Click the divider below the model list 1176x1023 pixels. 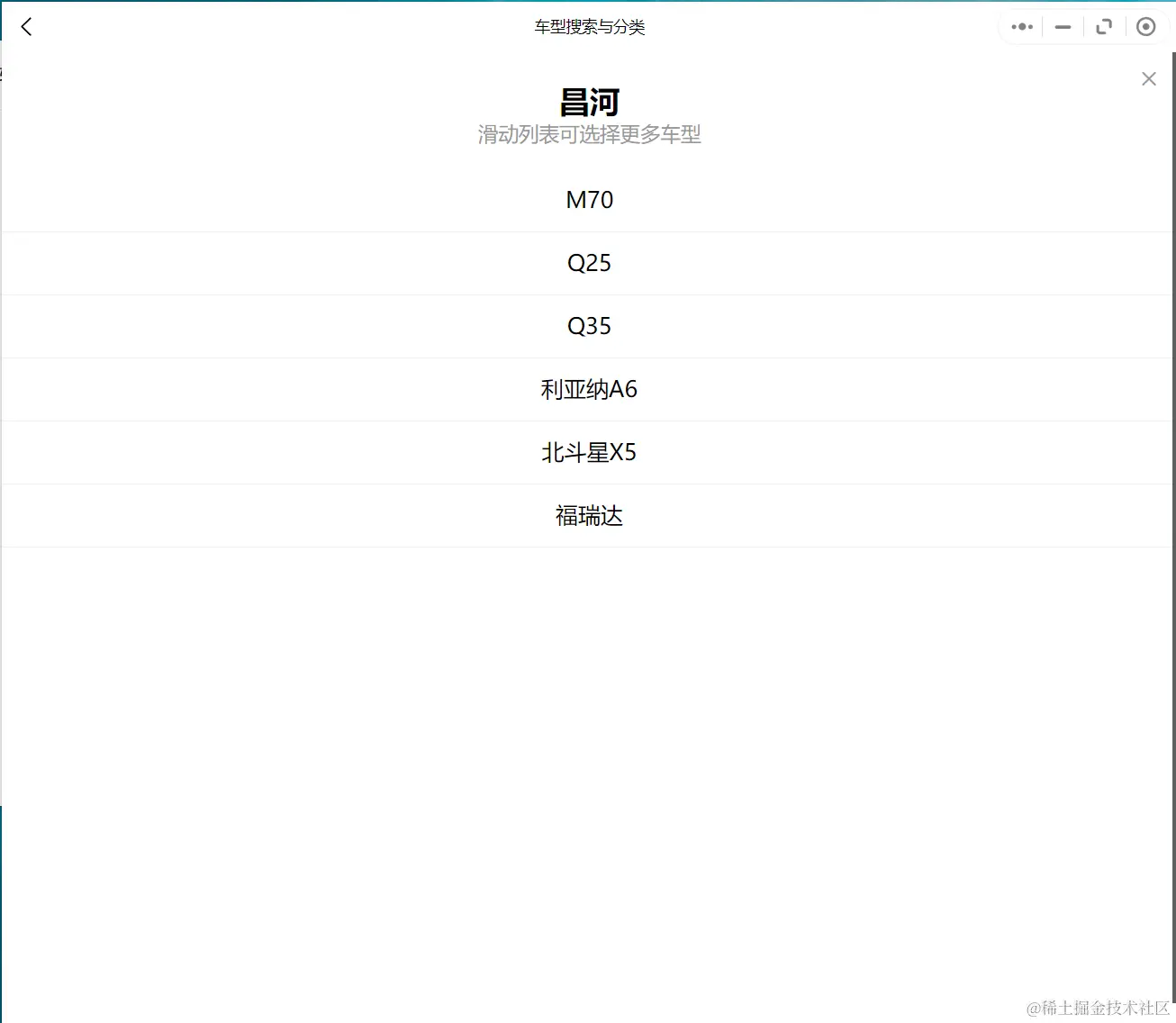[x=589, y=547]
